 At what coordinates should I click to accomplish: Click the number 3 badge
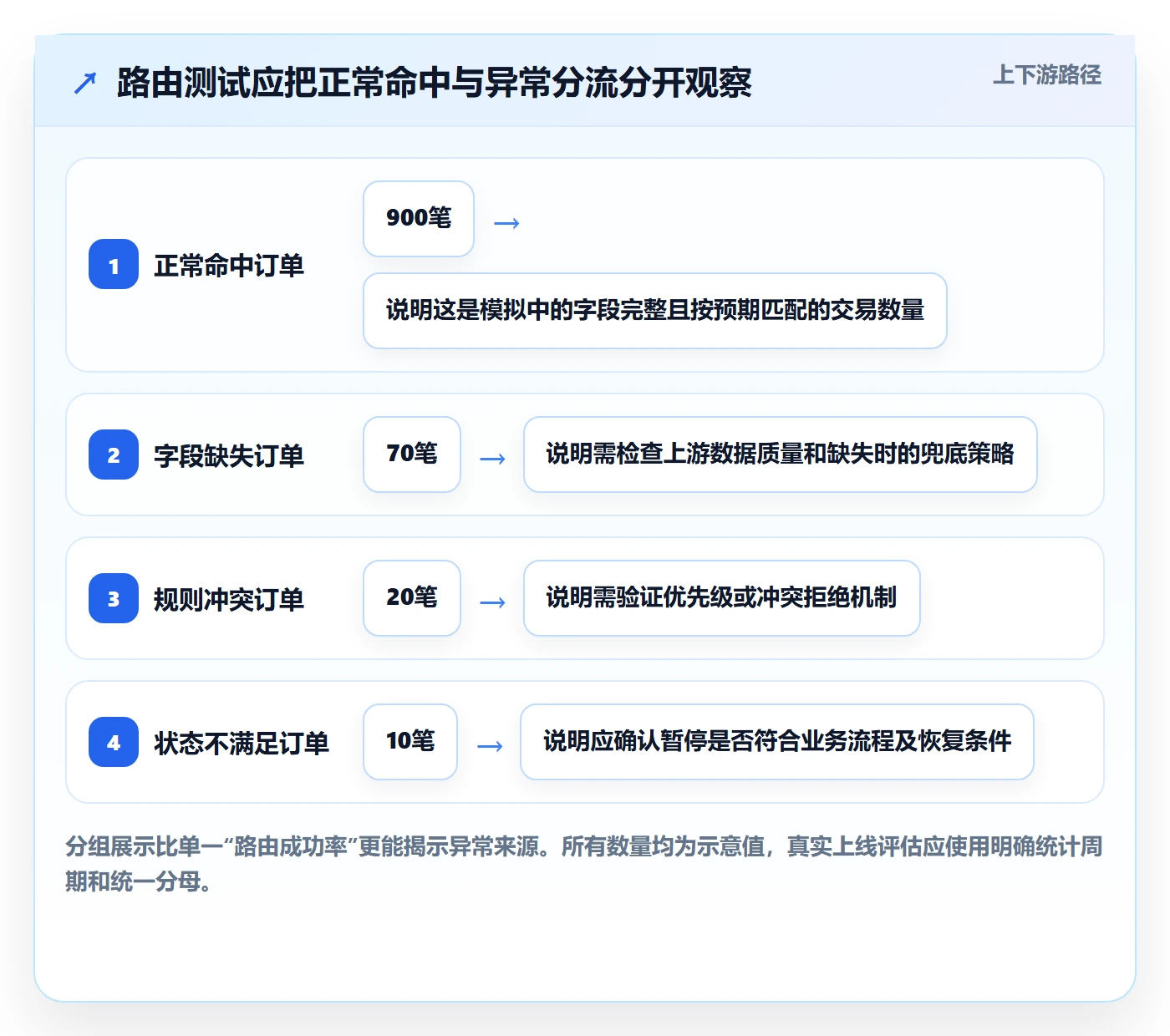(x=114, y=598)
